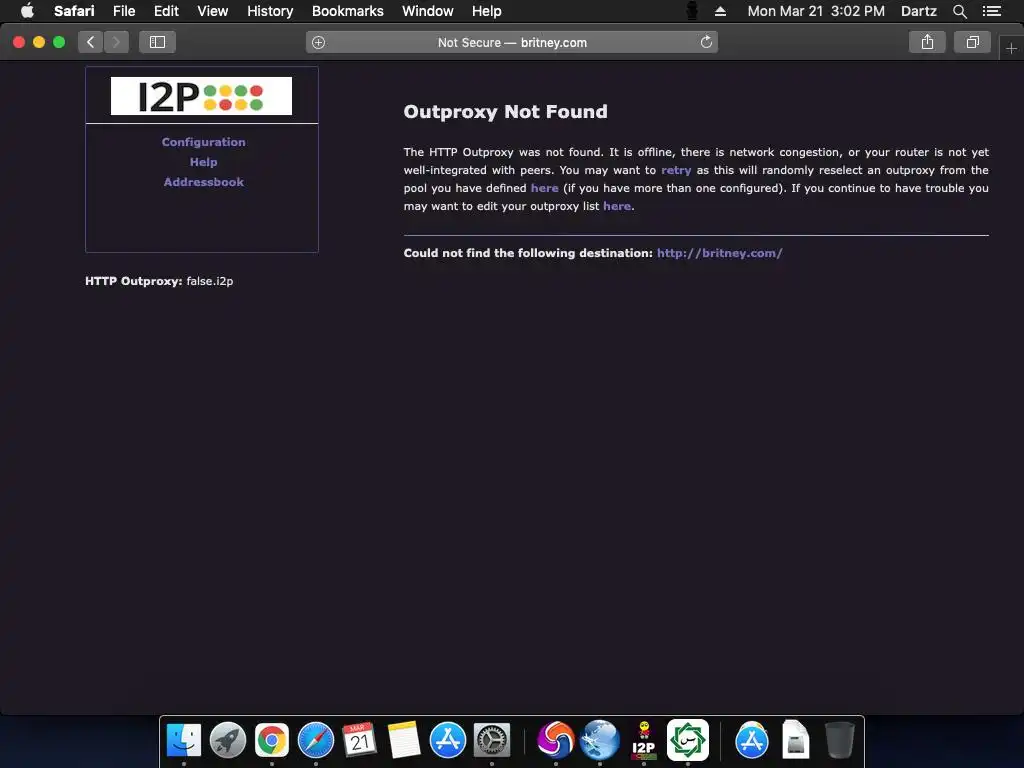Viewport: 1024px width, 768px height.
Task: Open the Help link in I2P panel
Action: (204, 162)
